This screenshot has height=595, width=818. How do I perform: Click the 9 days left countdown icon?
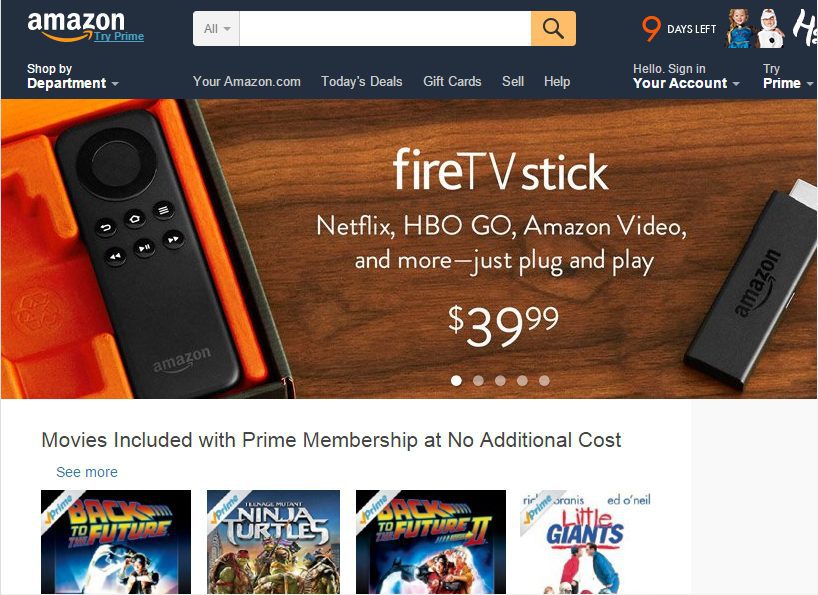(x=651, y=29)
